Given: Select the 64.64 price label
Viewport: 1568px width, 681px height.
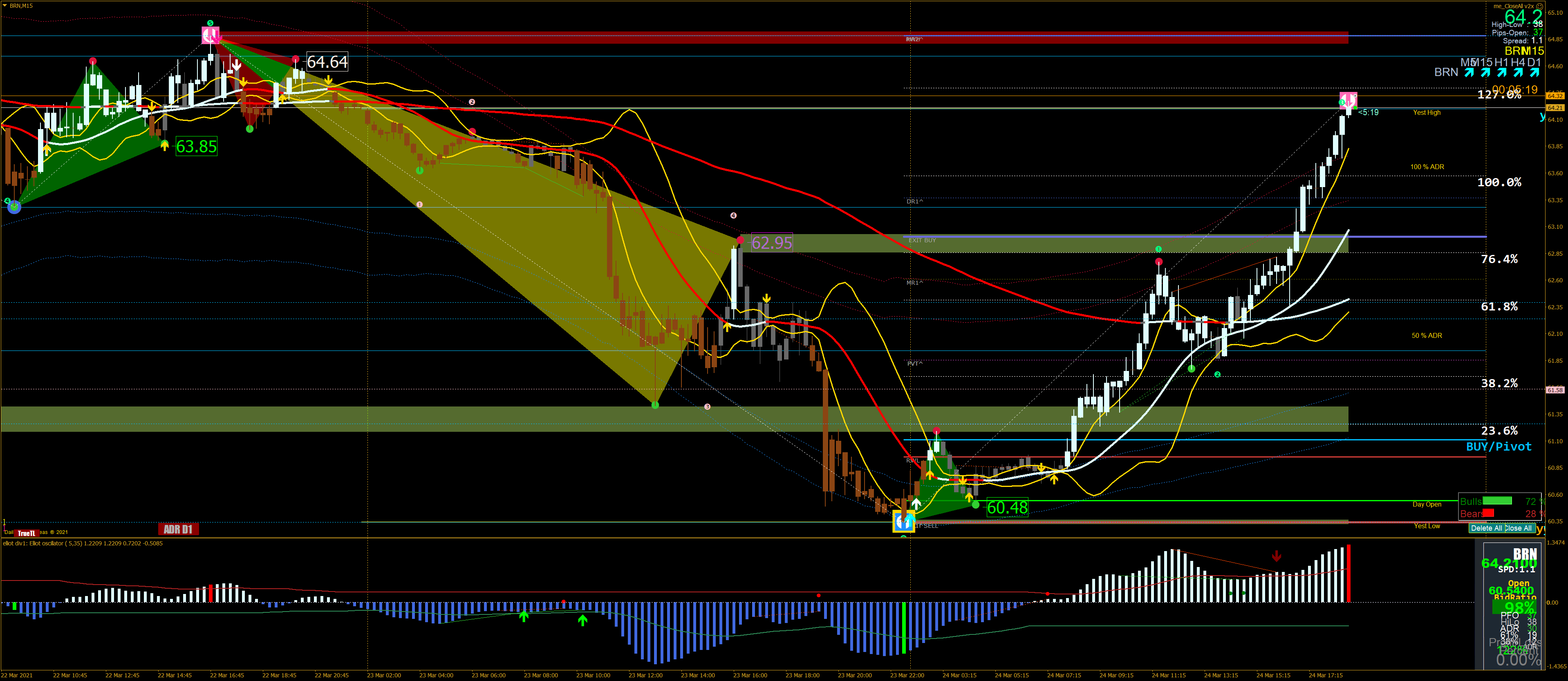Looking at the screenshot, I should pos(327,62).
